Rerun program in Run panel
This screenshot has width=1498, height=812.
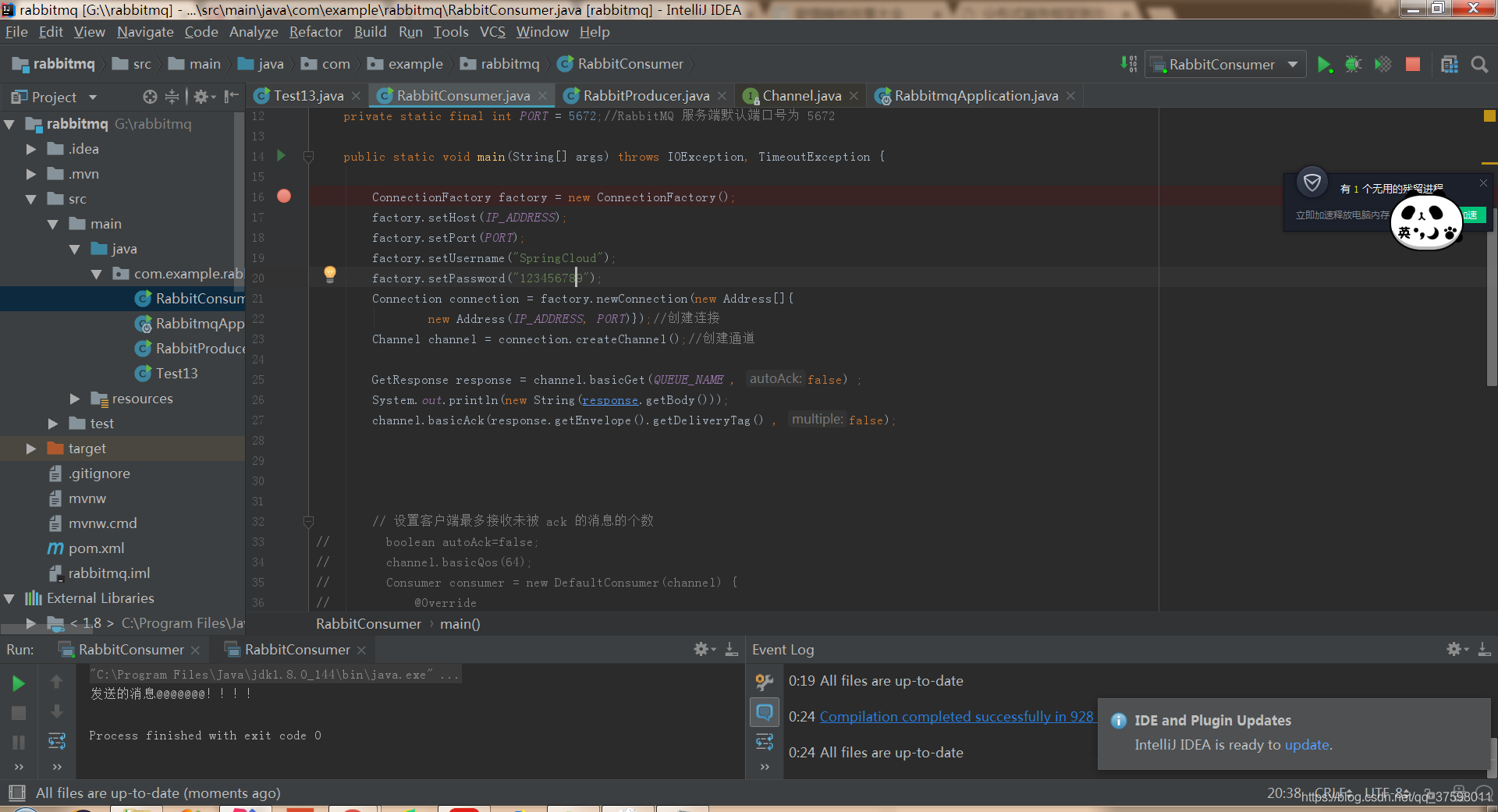[x=19, y=683]
